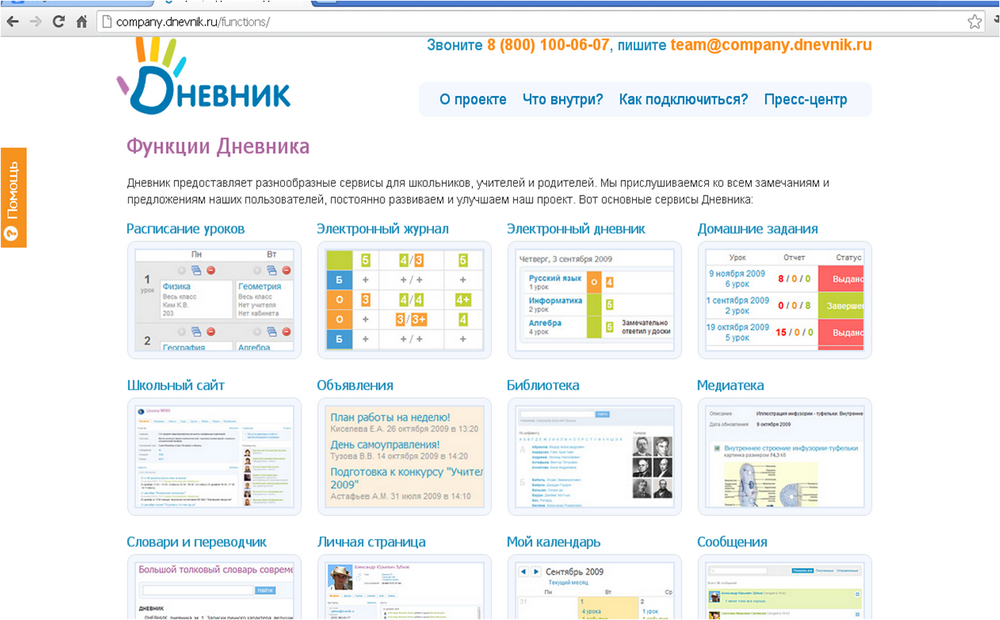
Task: Click the electronic gradebook preview thumbnail
Action: tap(404, 300)
